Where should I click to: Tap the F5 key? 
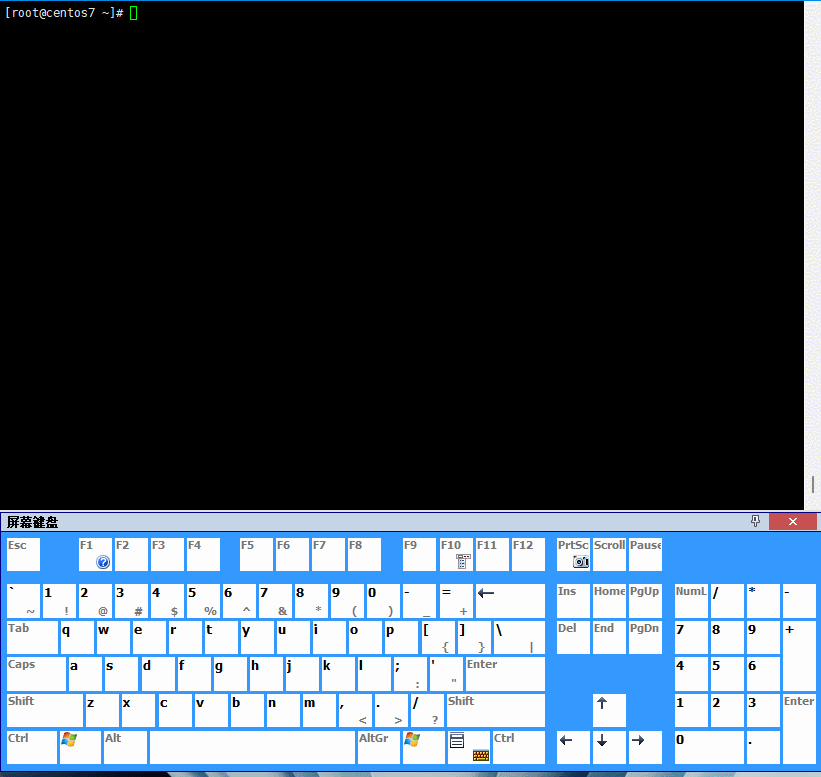pyautogui.click(x=256, y=554)
